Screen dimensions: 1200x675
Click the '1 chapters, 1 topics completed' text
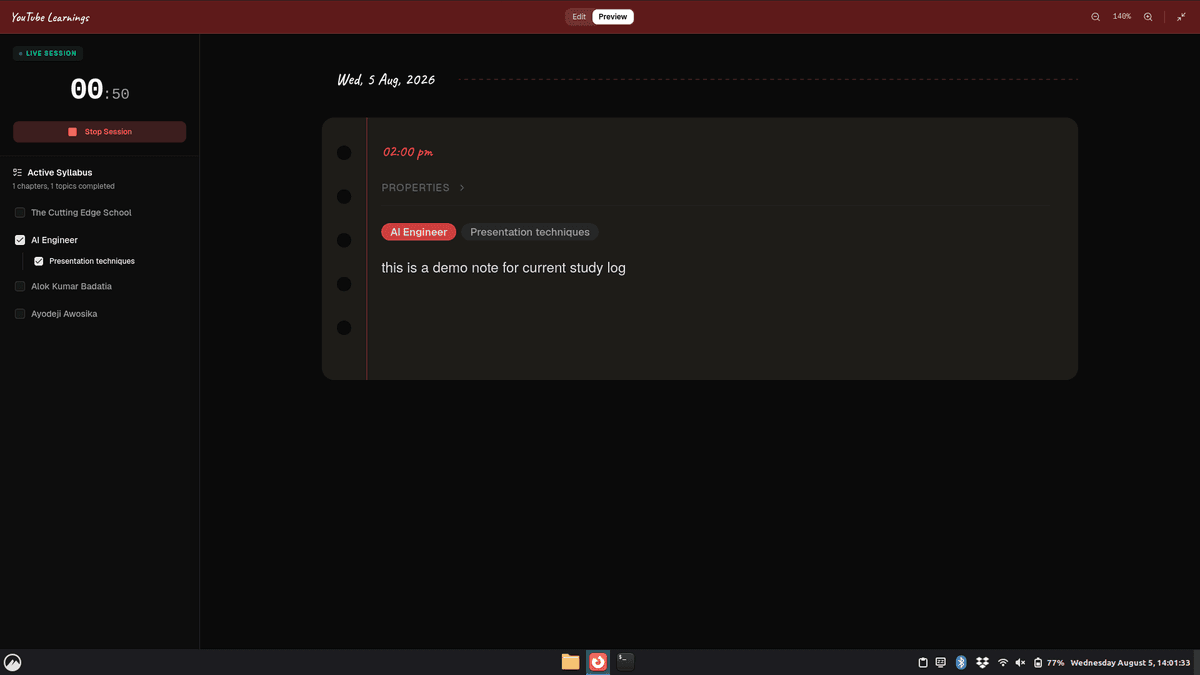point(64,186)
